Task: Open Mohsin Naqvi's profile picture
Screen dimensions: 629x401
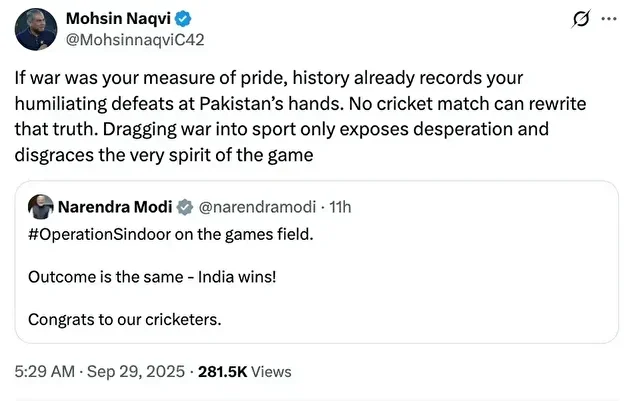Action: [35, 30]
